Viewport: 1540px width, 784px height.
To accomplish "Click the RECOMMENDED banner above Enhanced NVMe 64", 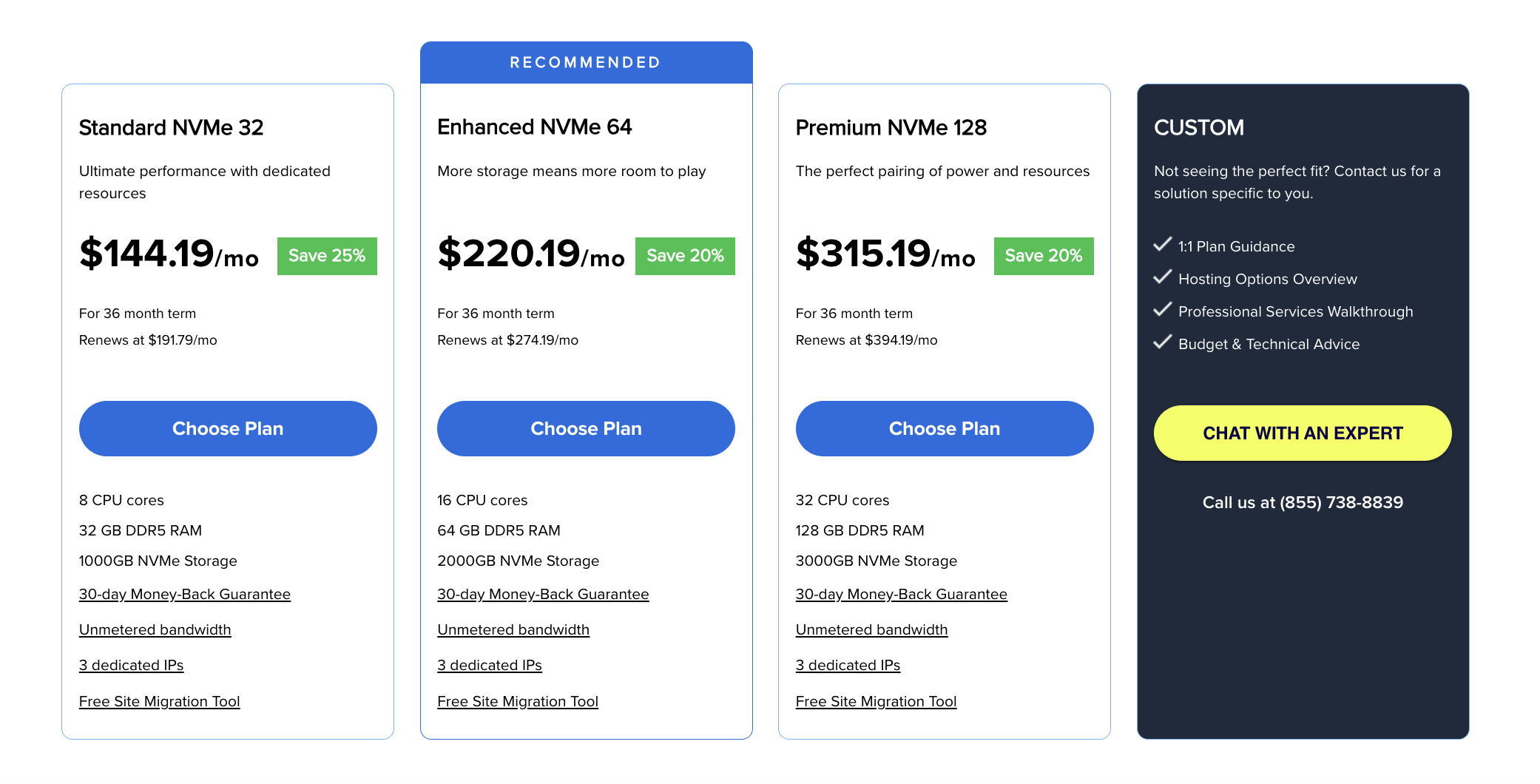I will pos(585,62).
